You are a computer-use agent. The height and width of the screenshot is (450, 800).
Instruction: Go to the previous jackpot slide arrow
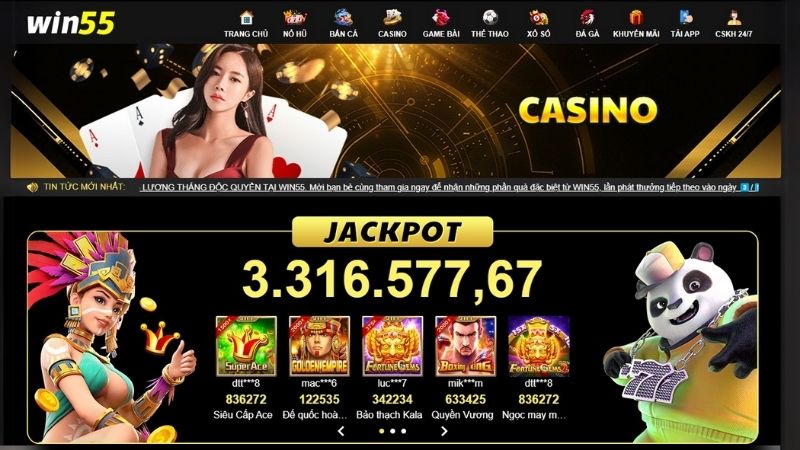coord(341,431)
